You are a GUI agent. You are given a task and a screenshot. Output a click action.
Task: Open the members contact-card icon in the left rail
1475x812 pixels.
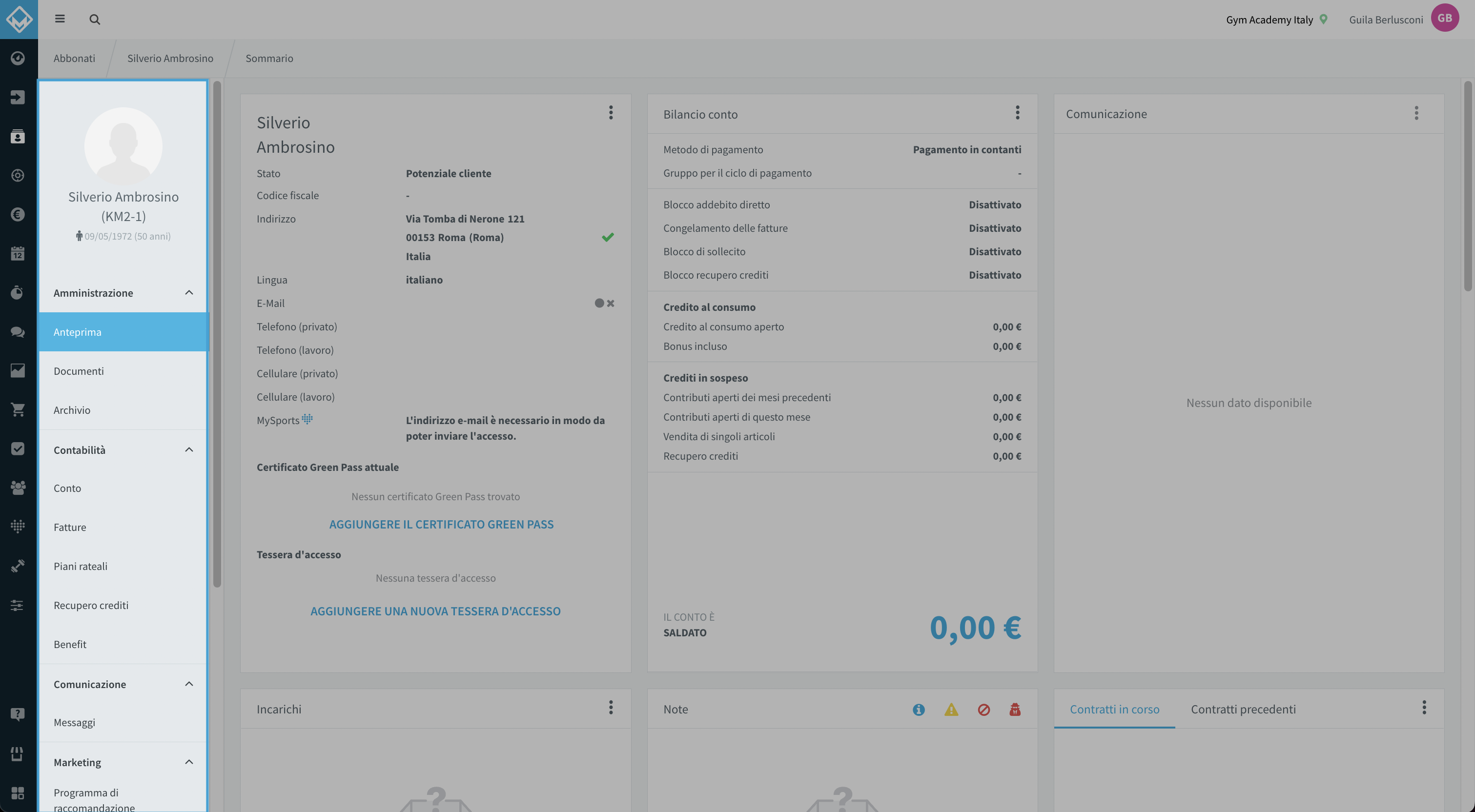[x=18, y=136]
